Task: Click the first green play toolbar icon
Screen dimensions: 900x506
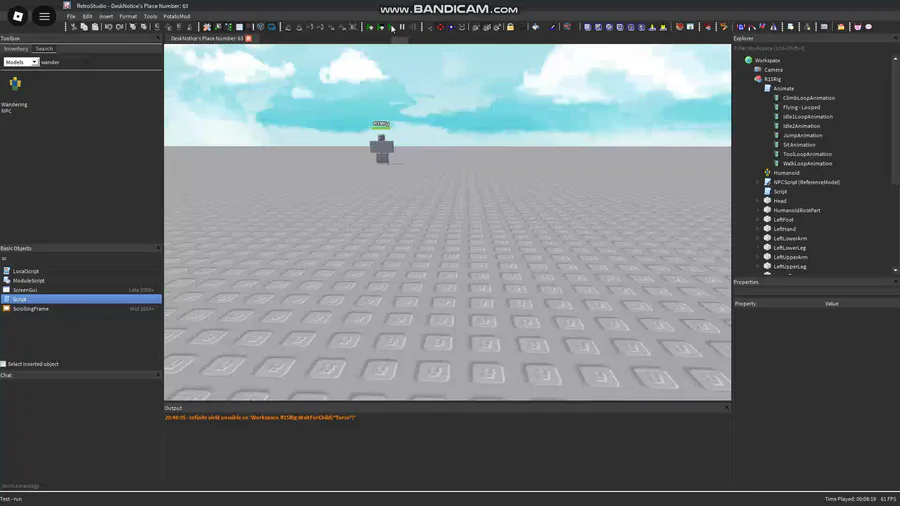Action: (x=370, y=27)
